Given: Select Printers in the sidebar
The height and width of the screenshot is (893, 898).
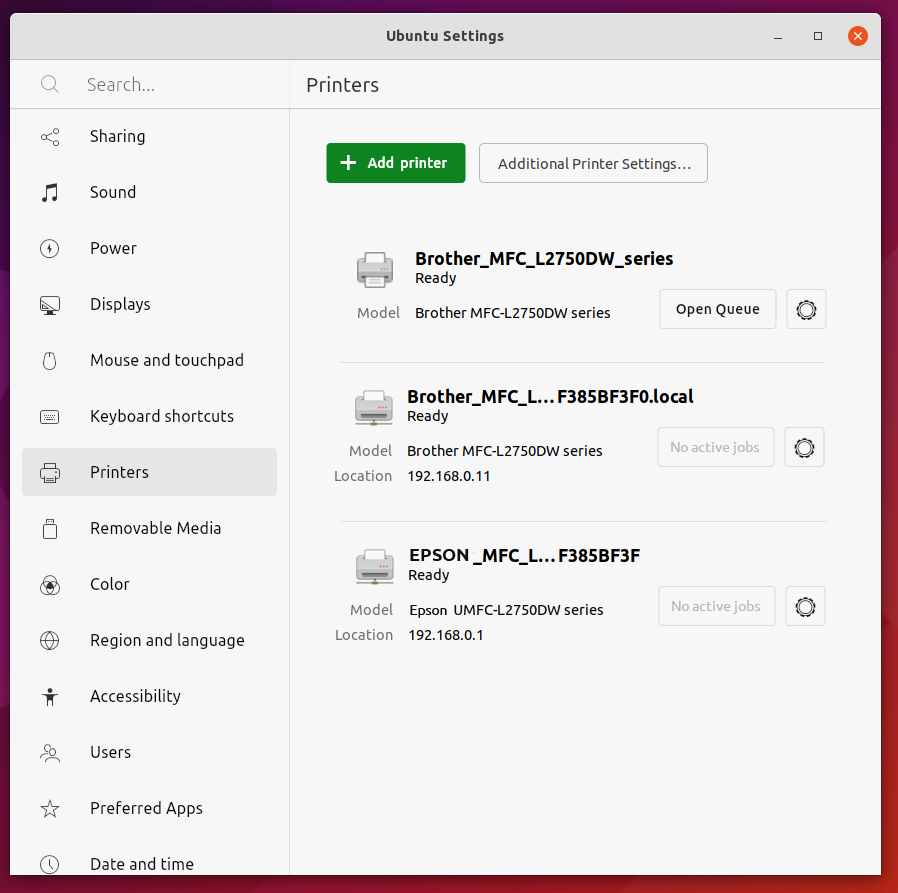Looking at the screenshot, I should click(120, 472).
